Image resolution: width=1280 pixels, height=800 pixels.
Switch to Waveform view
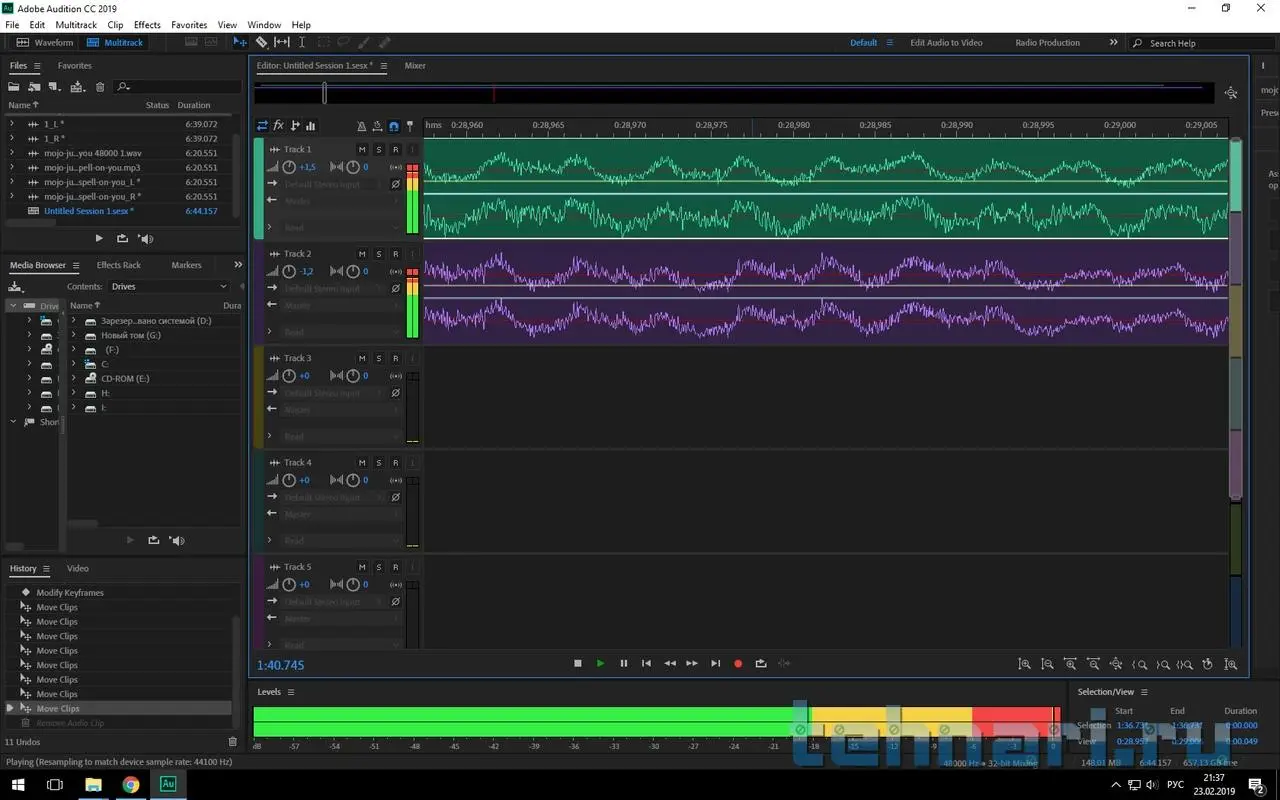[46, 43]
